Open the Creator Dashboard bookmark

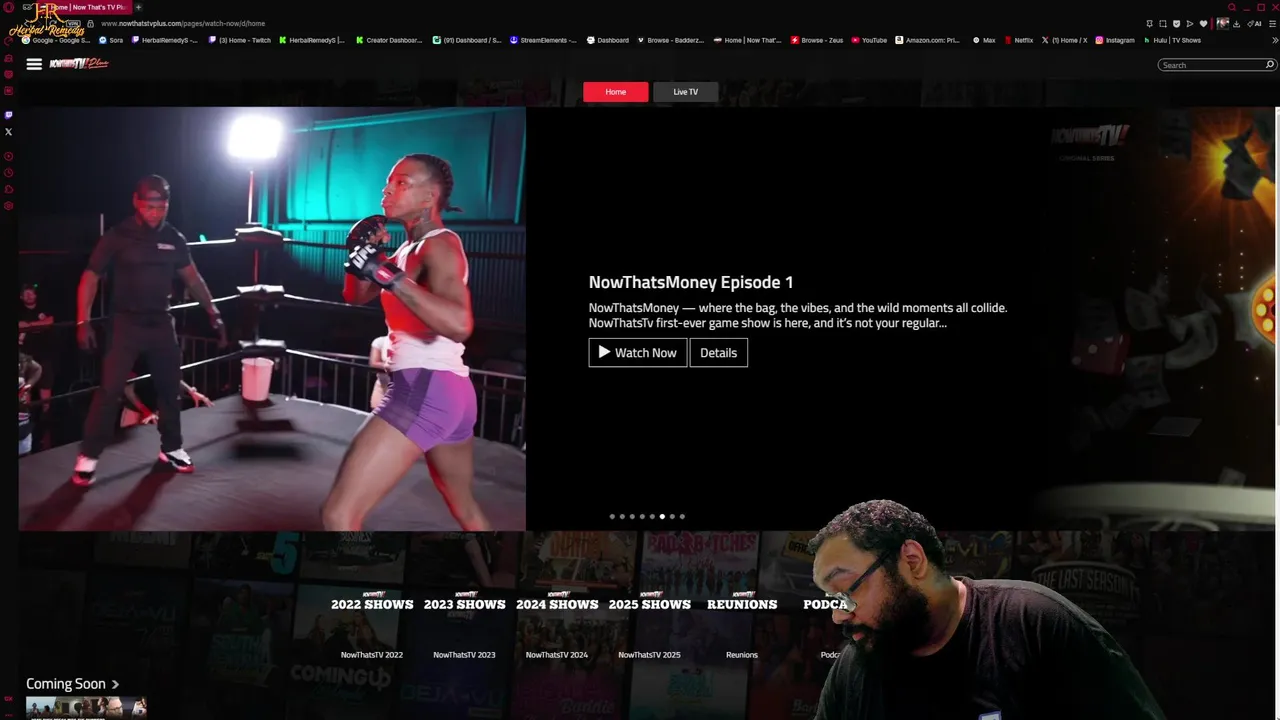tap(389, 40)
